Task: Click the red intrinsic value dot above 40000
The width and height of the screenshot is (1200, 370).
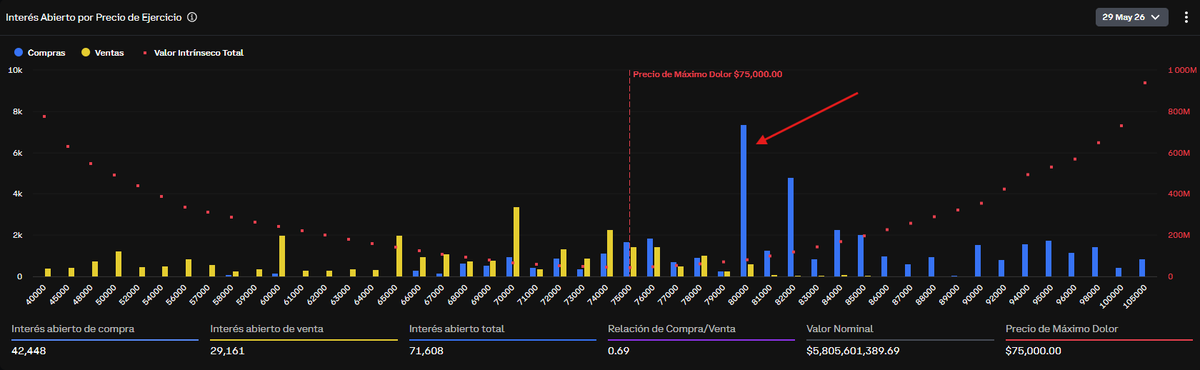Action: click(44, 117)
